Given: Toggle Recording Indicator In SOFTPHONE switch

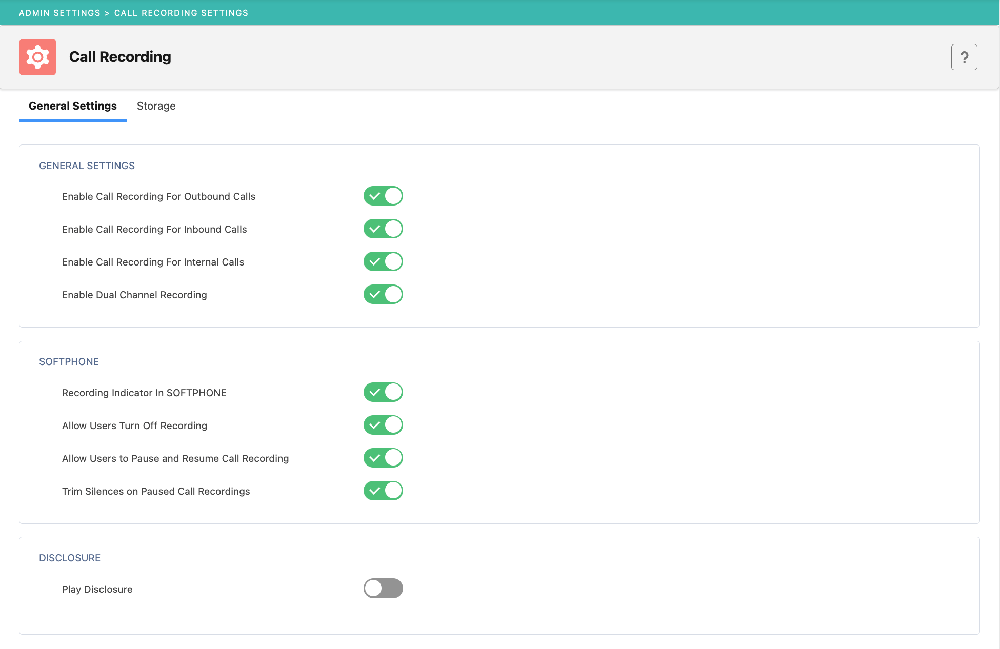Looking at the screenshot, I should coord(383,393).
